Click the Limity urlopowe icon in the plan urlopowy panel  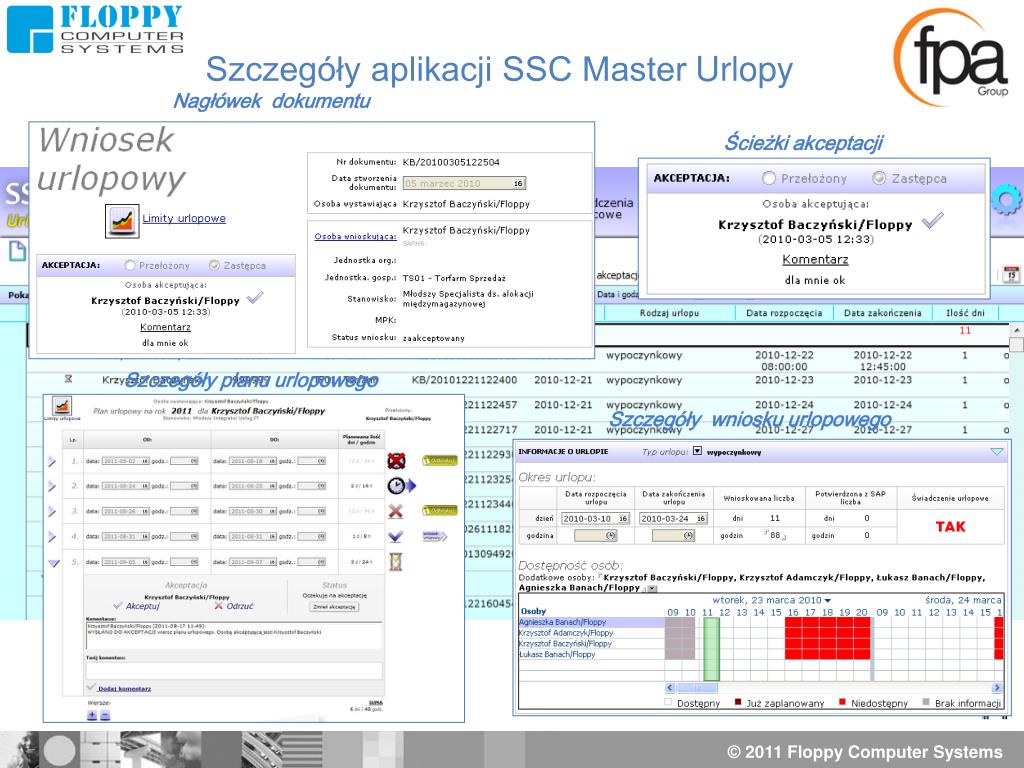click(62, 406)
